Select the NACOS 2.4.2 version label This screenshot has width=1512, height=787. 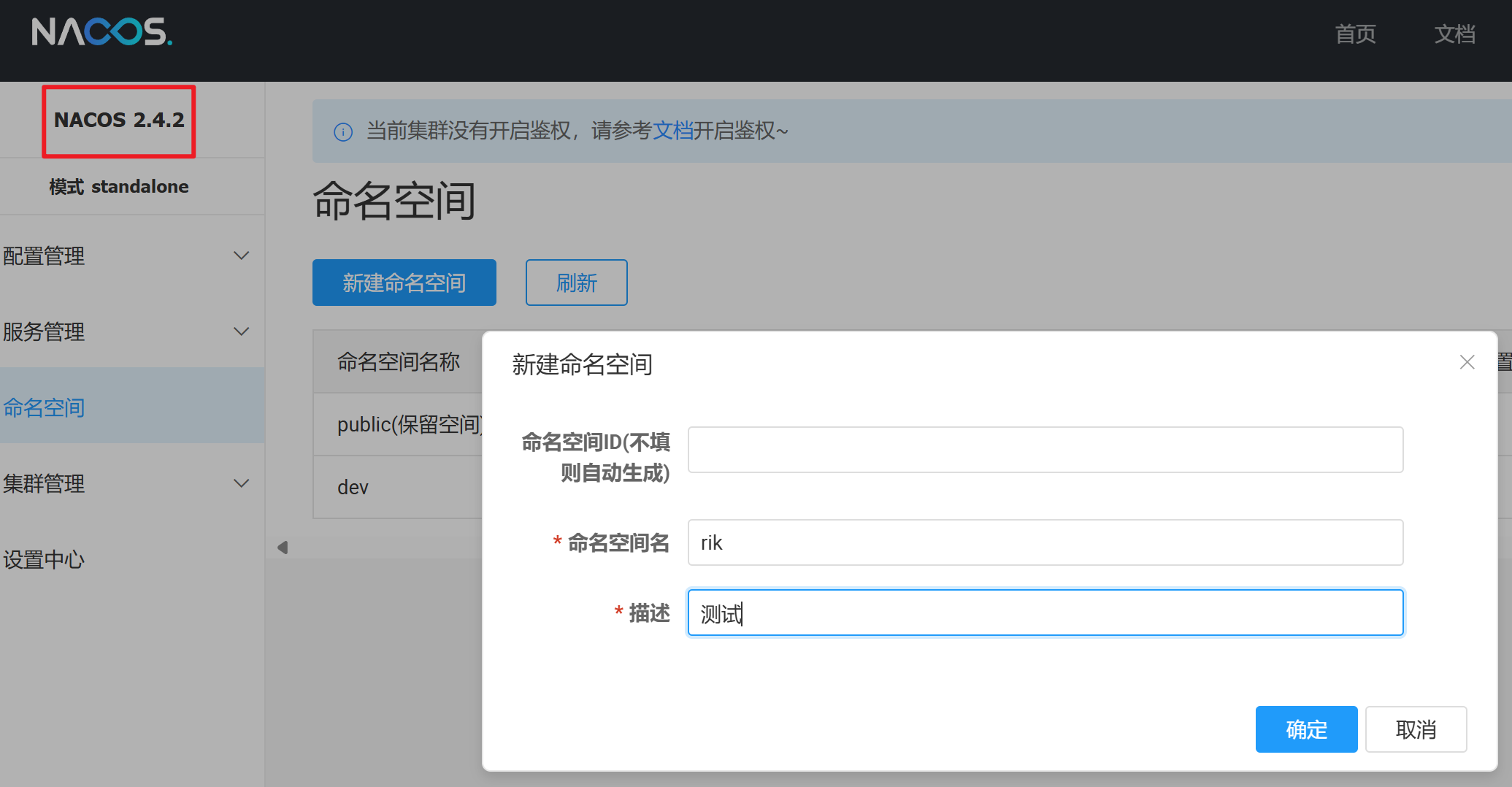pos(119,120)
